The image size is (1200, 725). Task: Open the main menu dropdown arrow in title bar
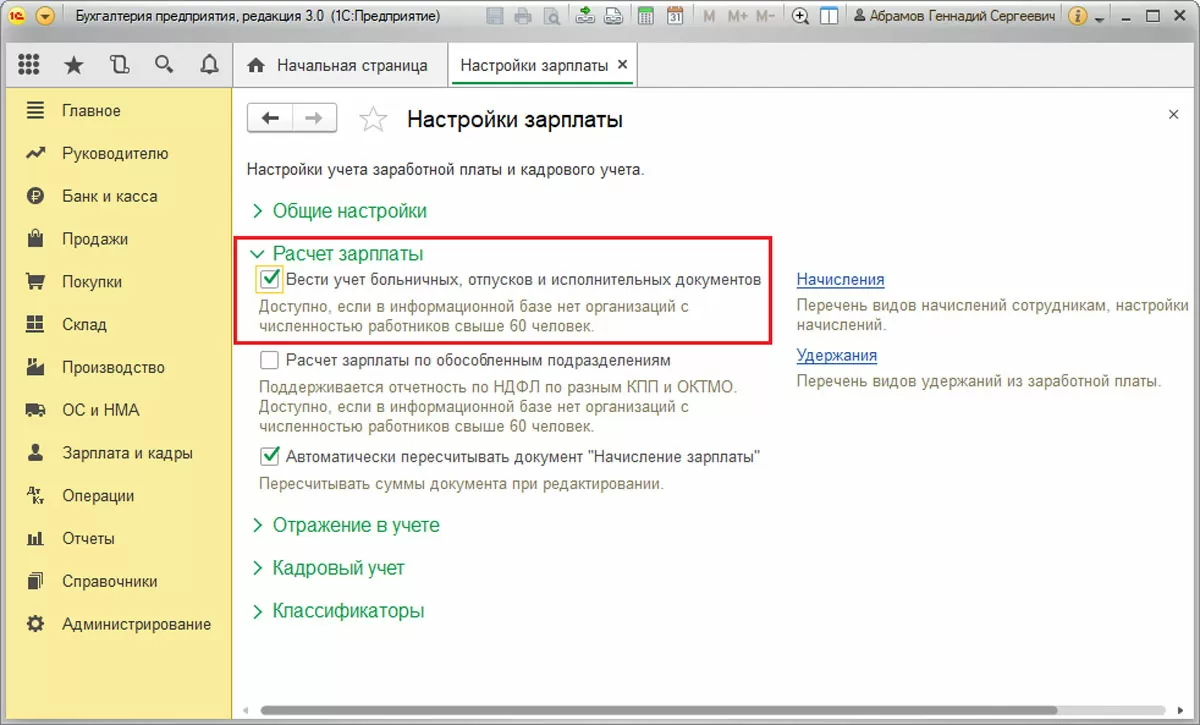pyautogui.click(x=46, y=16)
